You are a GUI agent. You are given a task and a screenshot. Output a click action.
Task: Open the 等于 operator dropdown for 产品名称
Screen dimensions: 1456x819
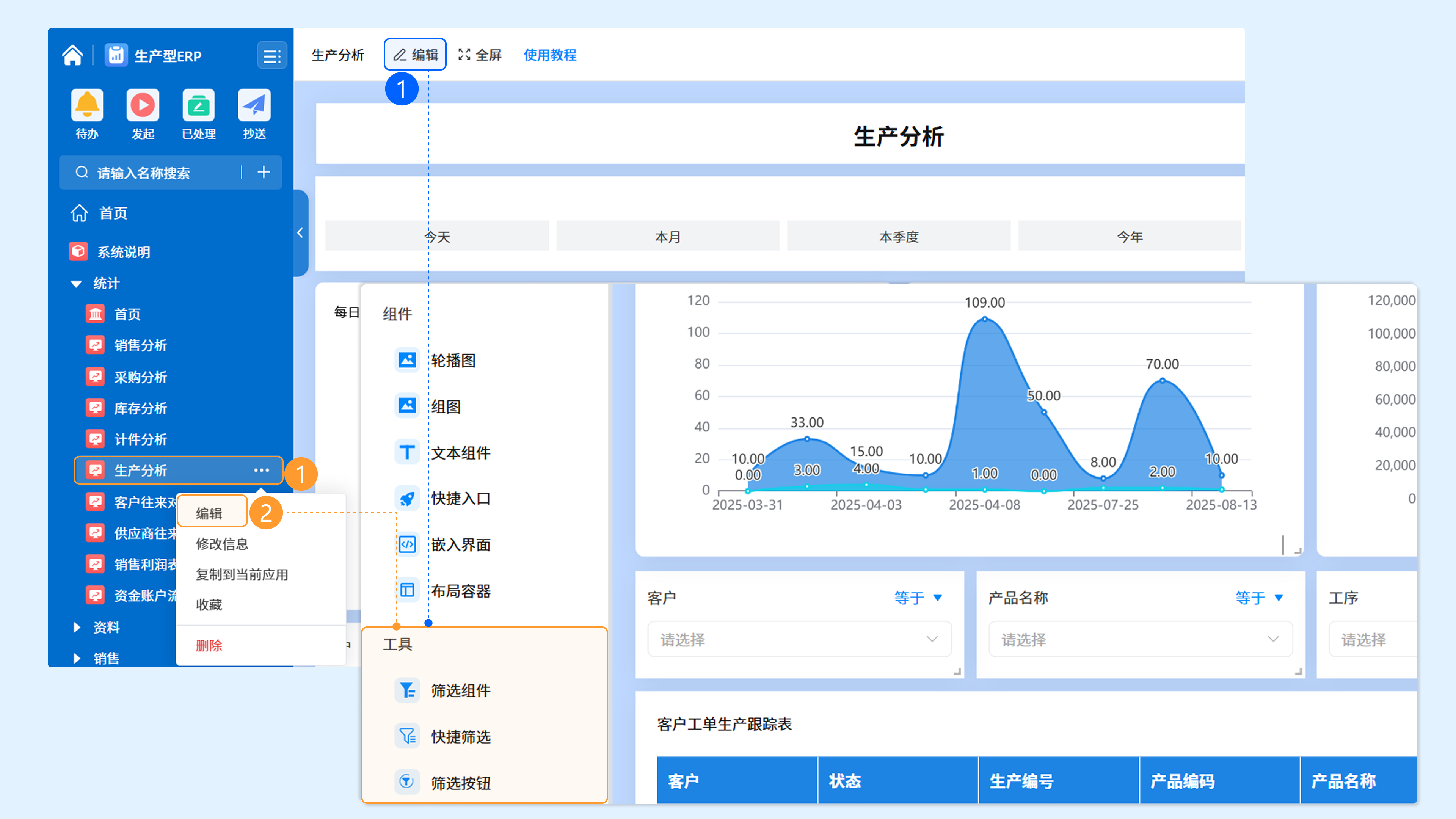[x=1259, y=598]
